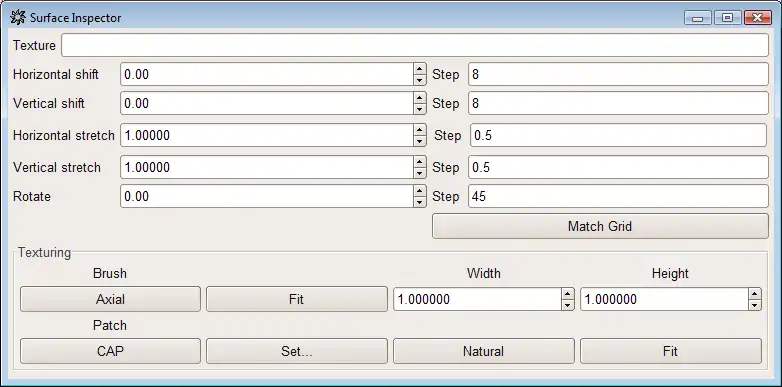This screenshot has width=782, height=387.
Task: Apply CAP patch texturing
Action: (110, 351)
